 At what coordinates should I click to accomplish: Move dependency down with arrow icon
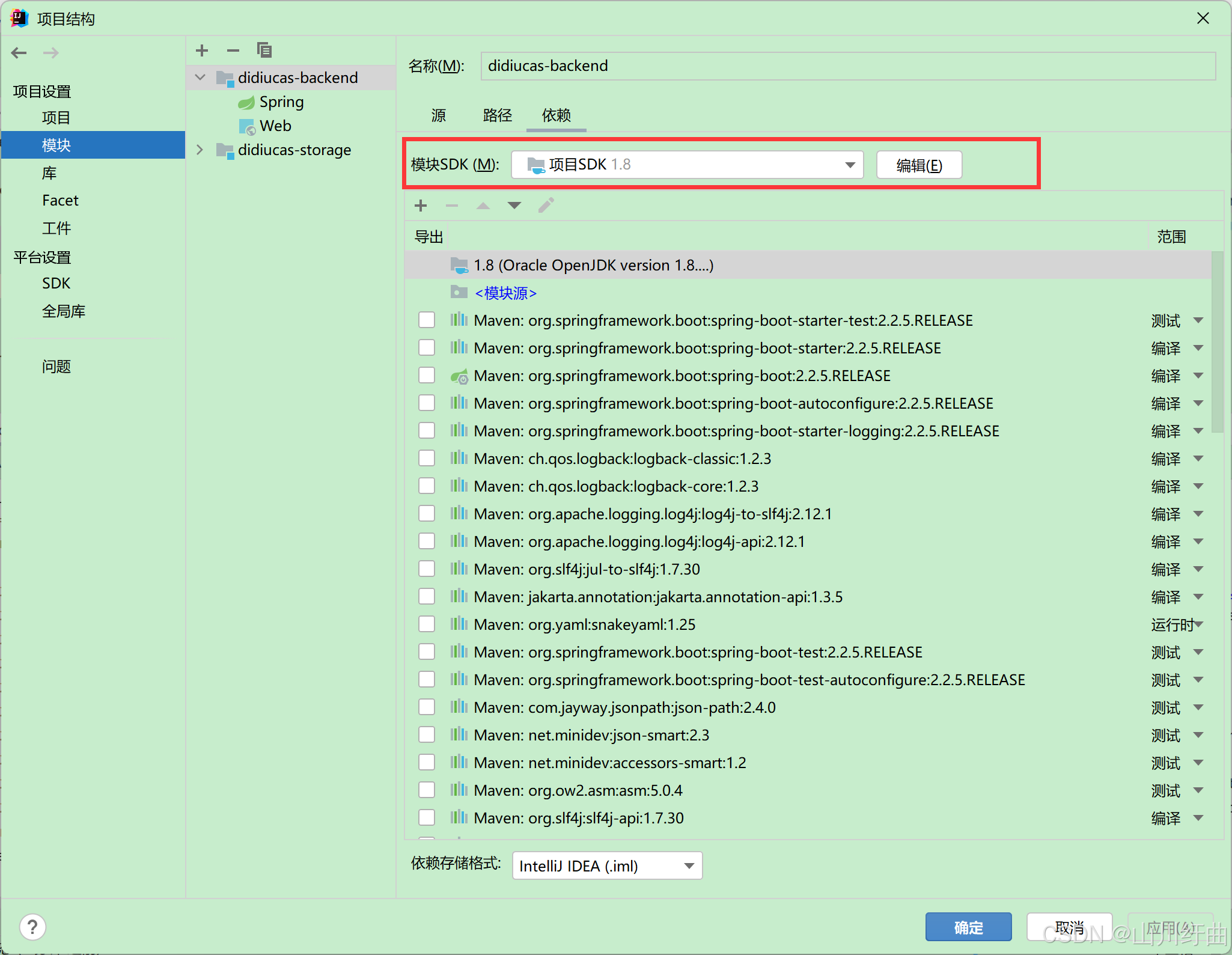514,206
